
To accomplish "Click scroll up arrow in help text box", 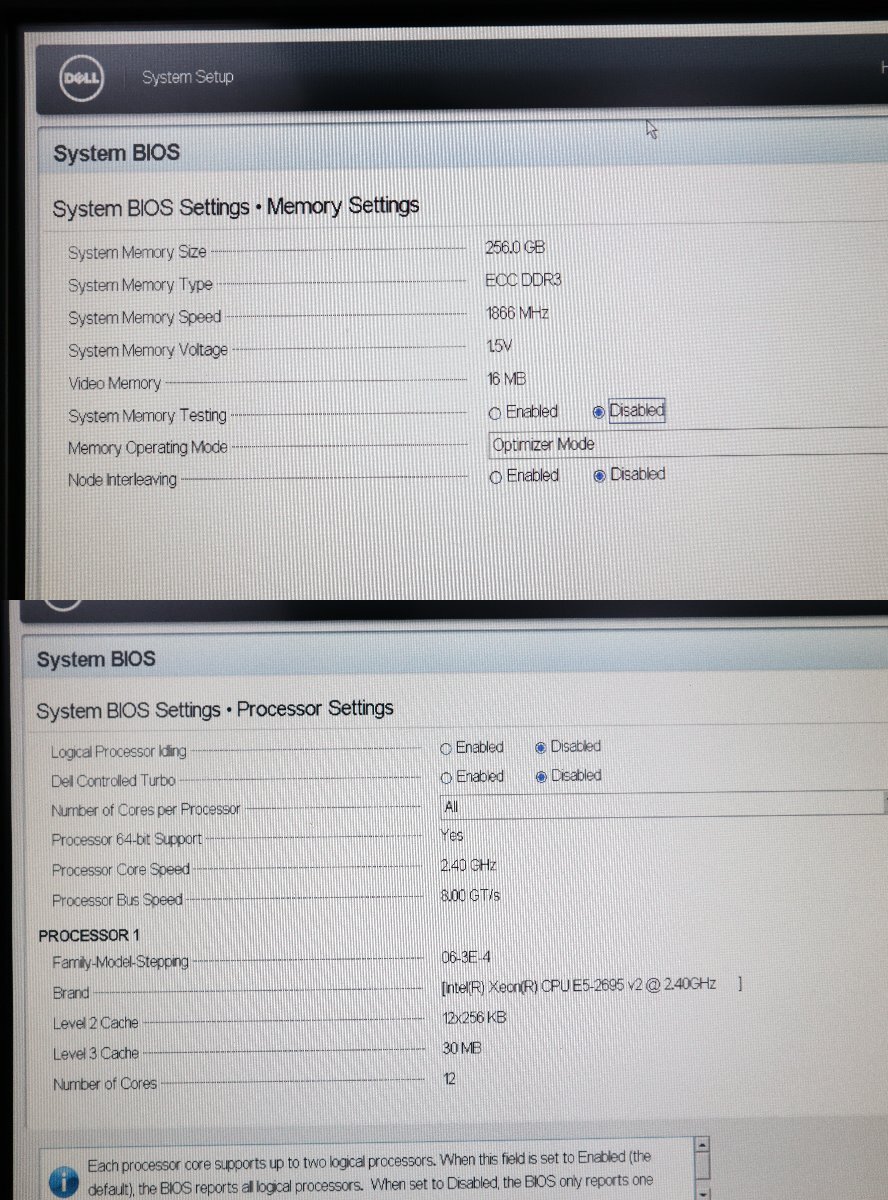I will pos(703,1145).
